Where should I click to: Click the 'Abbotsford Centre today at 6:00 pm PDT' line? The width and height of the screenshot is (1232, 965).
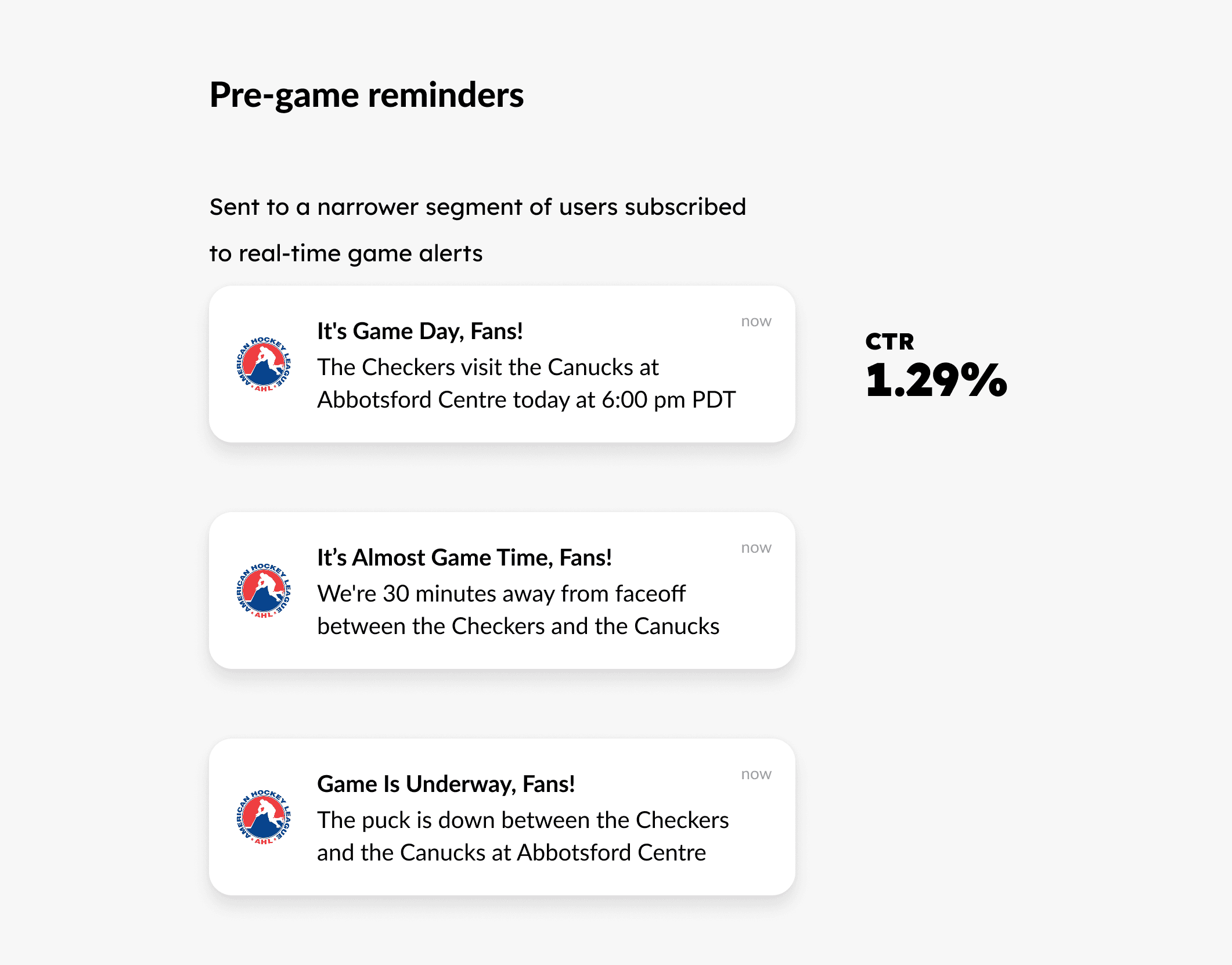click(526, 399)
